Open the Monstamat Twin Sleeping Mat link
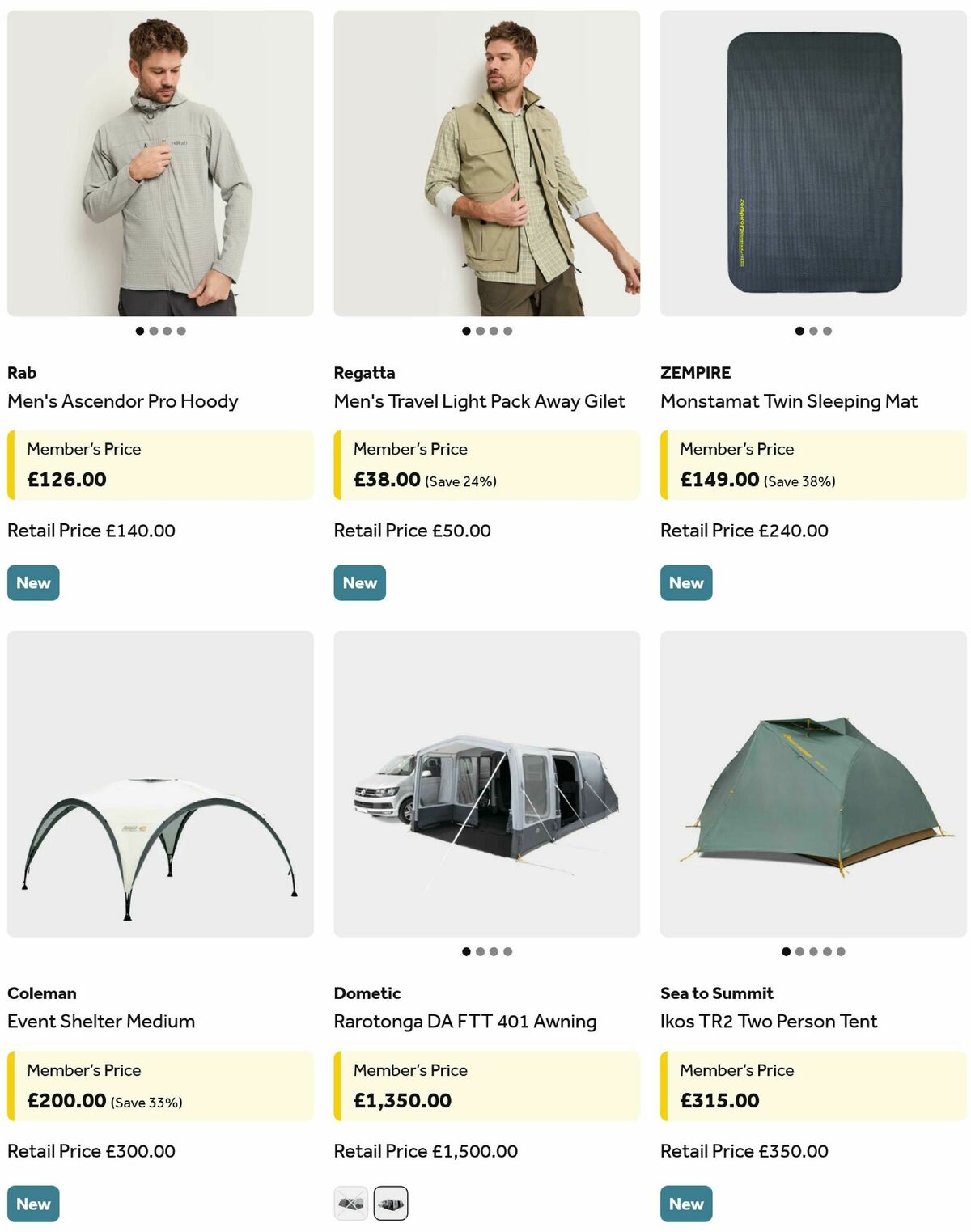 pyautogui.click(x=789, y=400)
